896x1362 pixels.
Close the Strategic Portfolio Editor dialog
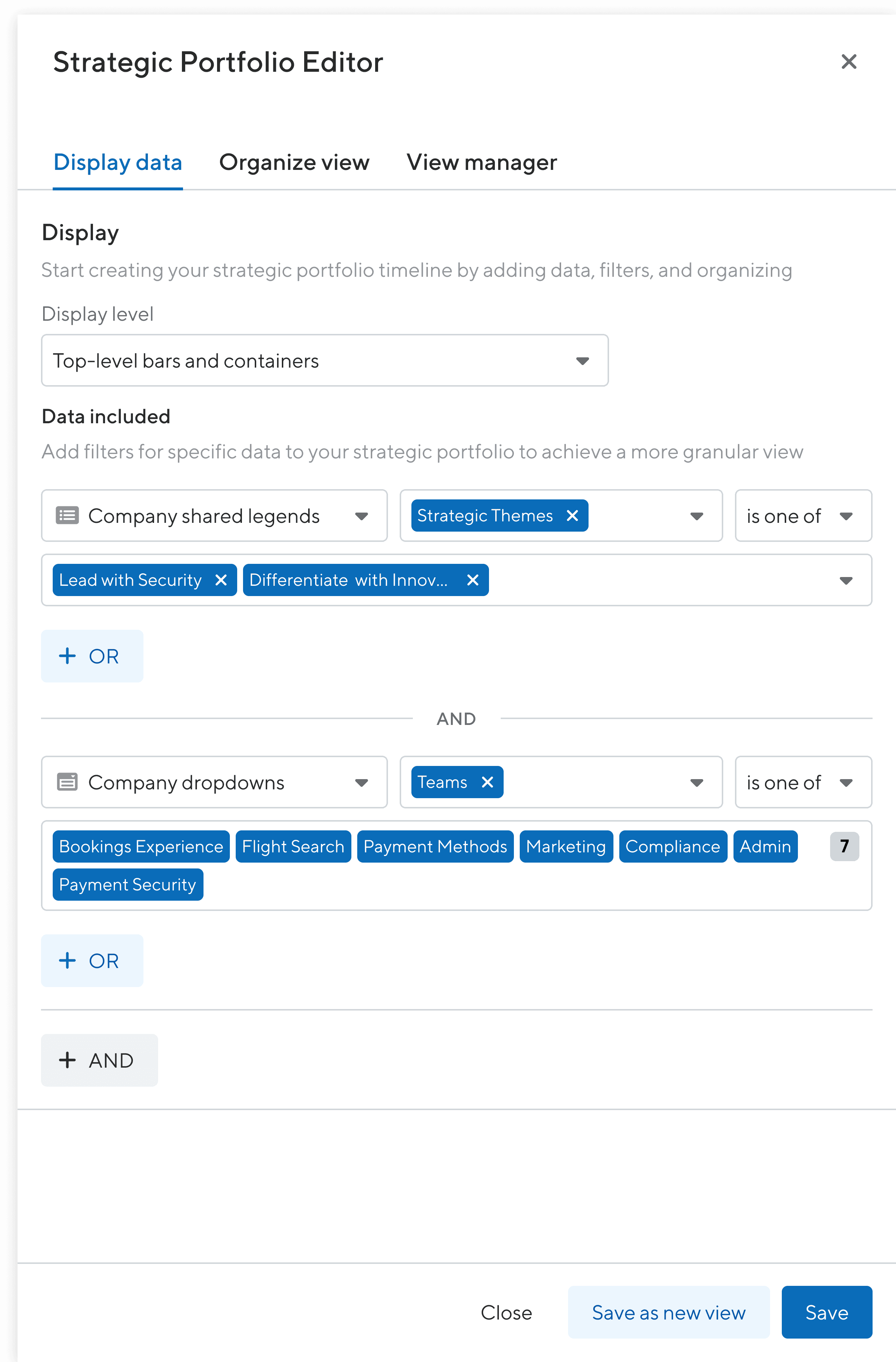848,62
